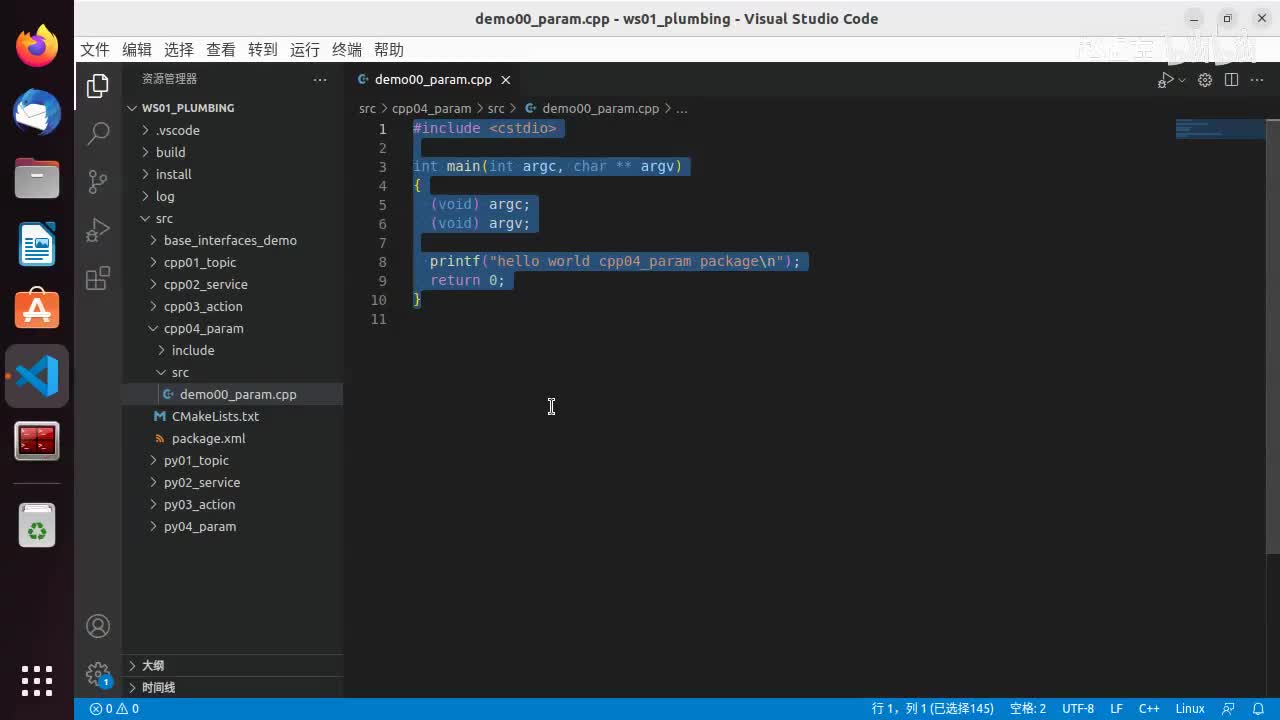
Task: Click the editor vertical scrollbar
Action: (1273, 335)
